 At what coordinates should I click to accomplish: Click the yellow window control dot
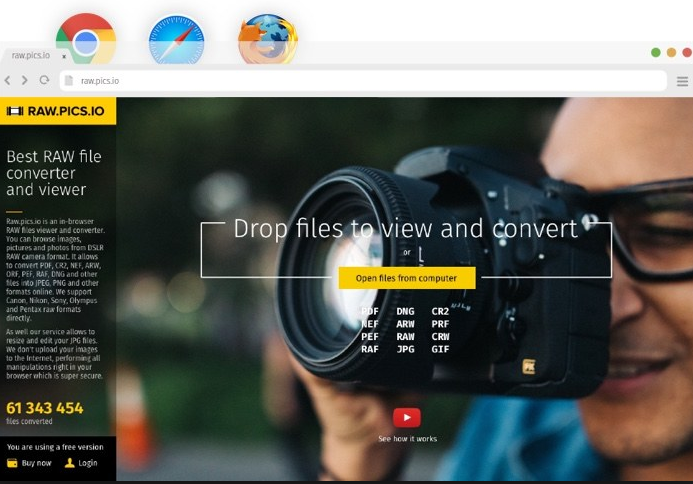[x=671, y=53]
